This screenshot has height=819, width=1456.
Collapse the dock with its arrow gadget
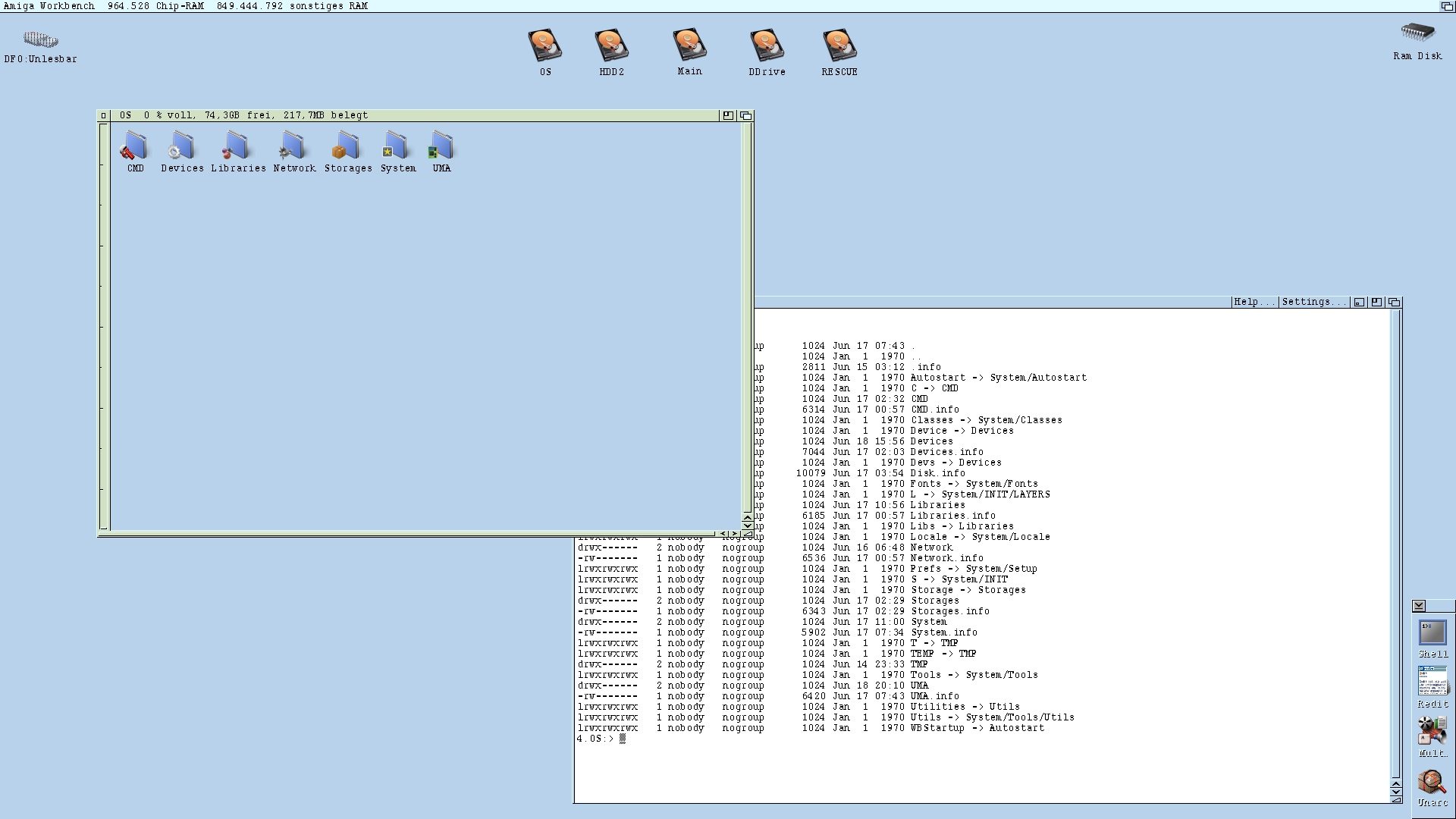1419,606
